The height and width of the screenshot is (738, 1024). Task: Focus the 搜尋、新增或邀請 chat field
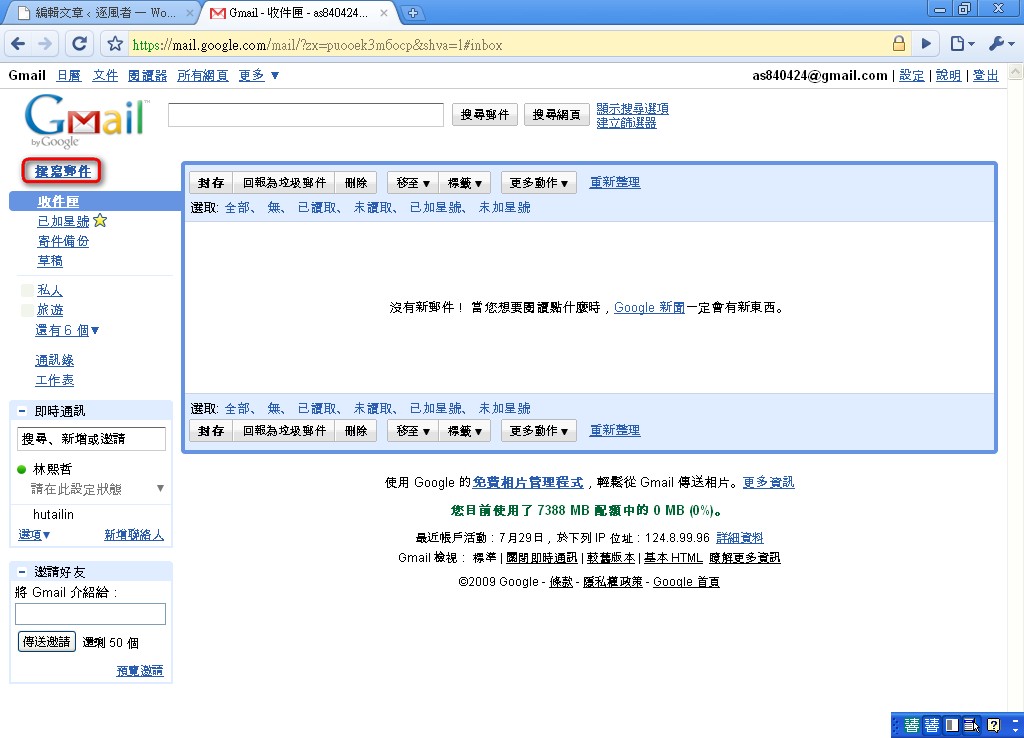coord(91,439)
